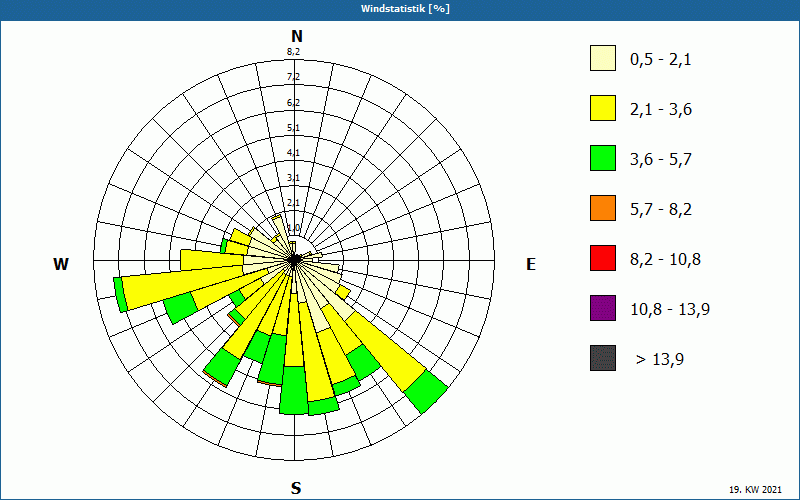Click the 5,1 radial axis value
The image size is (800, 500).
293,128
